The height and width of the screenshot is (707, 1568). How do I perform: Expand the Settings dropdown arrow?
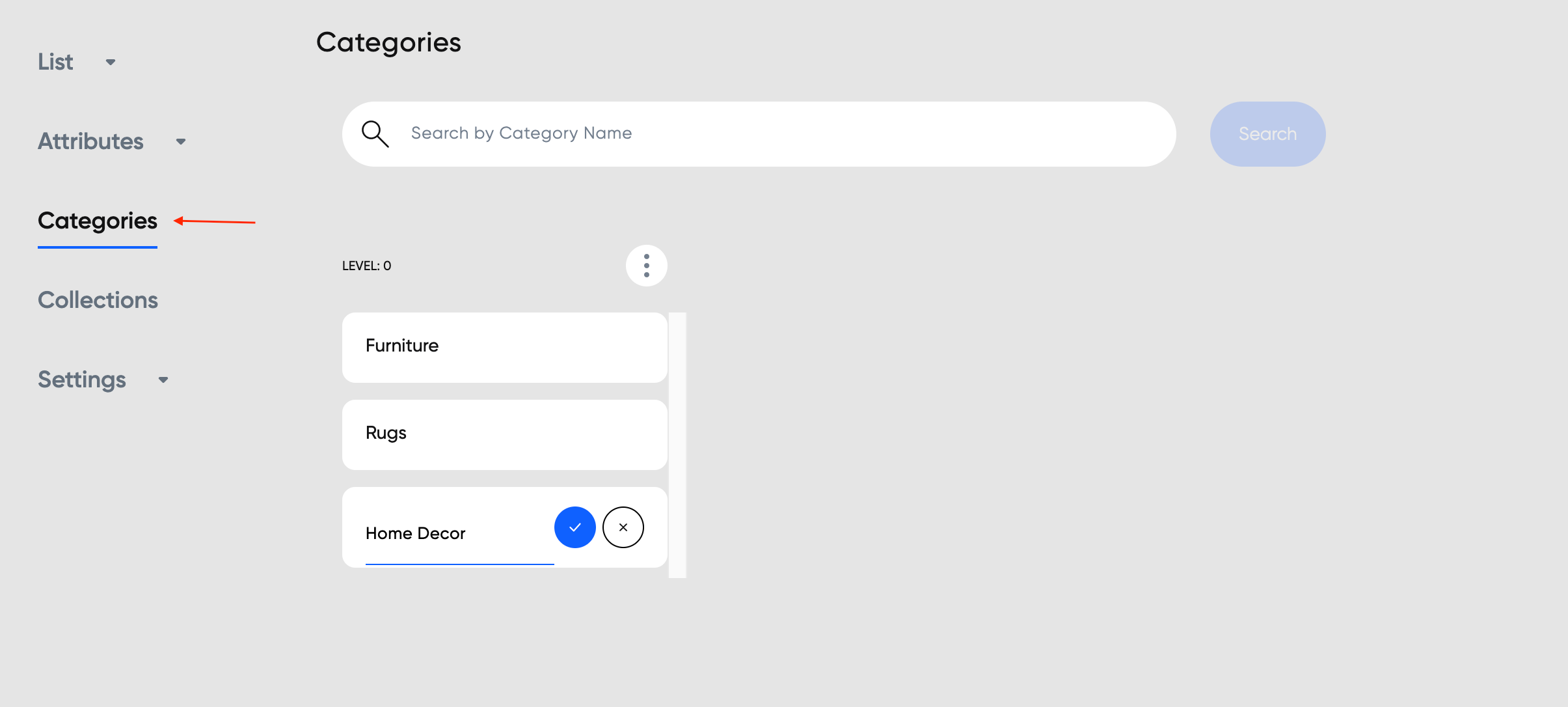(x=163, y=380)
